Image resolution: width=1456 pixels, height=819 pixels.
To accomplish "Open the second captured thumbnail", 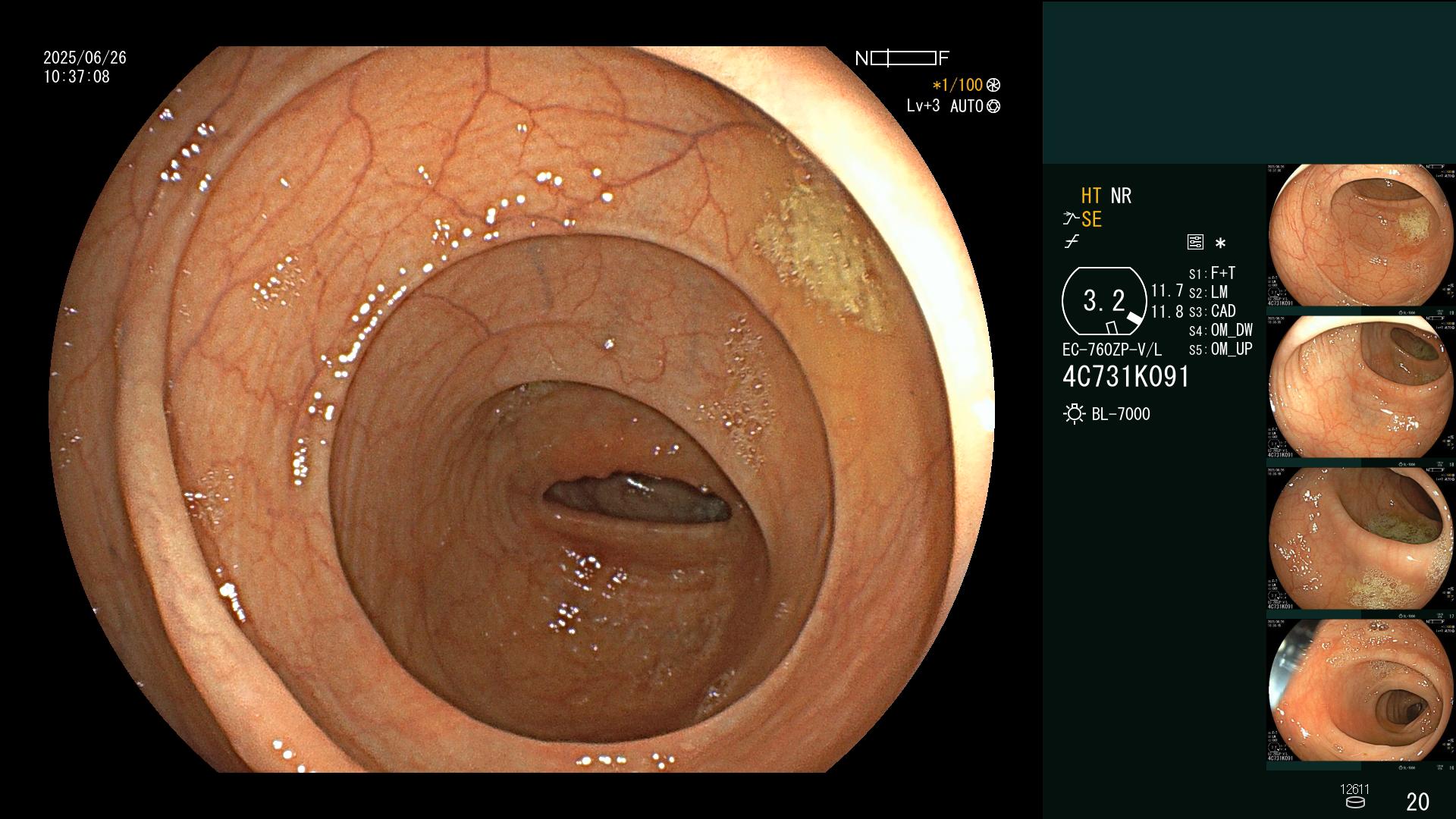I will (1361, 387).
